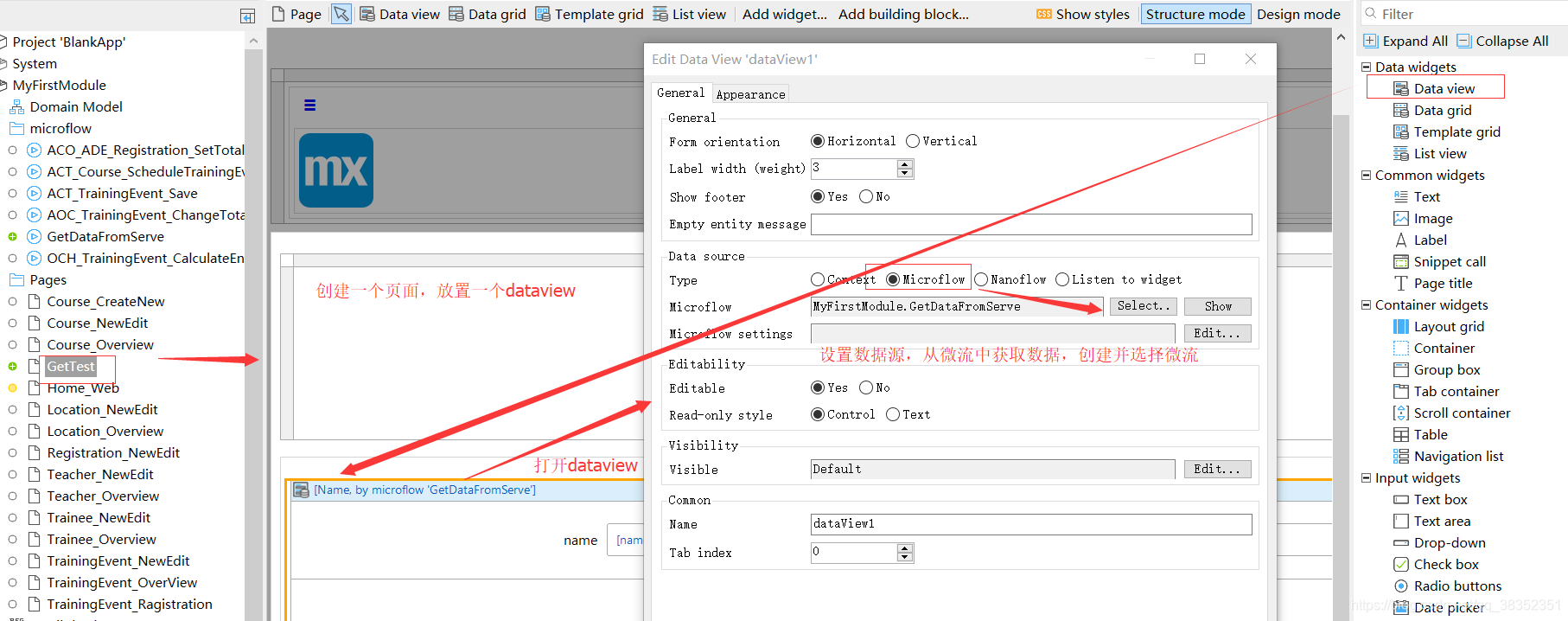1568x621 pixels.
Task: Open the Domain Model icon in project tree
Action: click(16, 107)
